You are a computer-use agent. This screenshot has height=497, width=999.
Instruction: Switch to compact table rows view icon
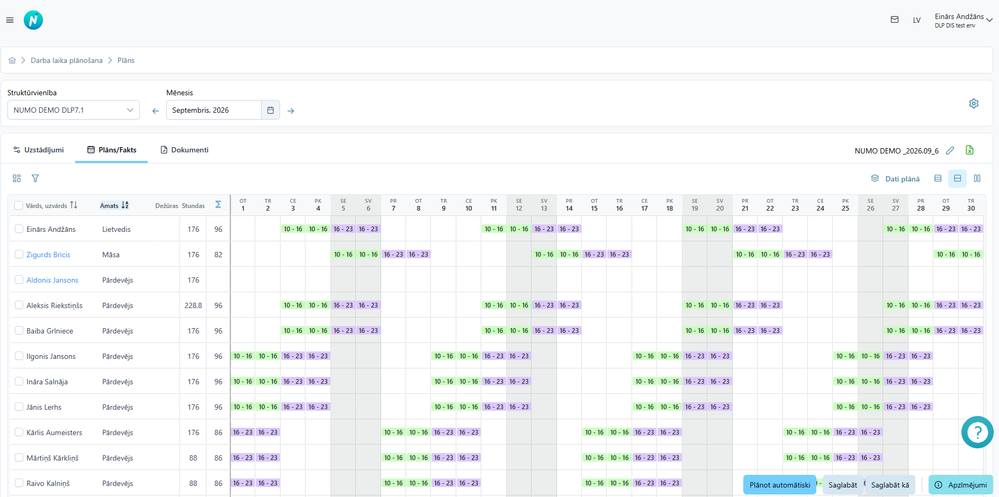point(938,178)
